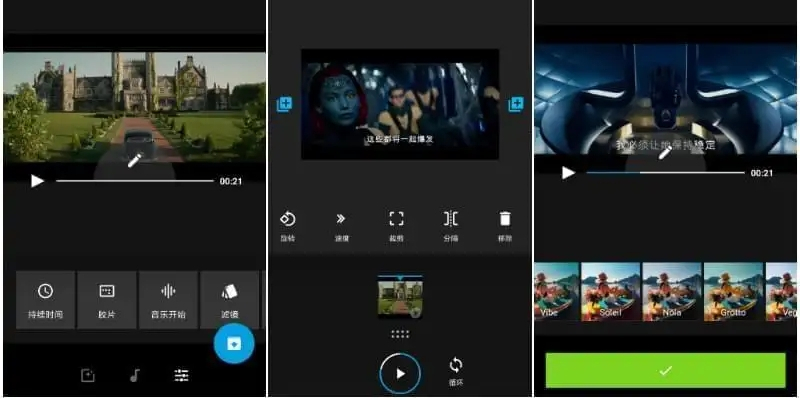Tap the left blue add-clip icon beside preview
Viewport: 800px width, 400px height.
pos(284,105)
